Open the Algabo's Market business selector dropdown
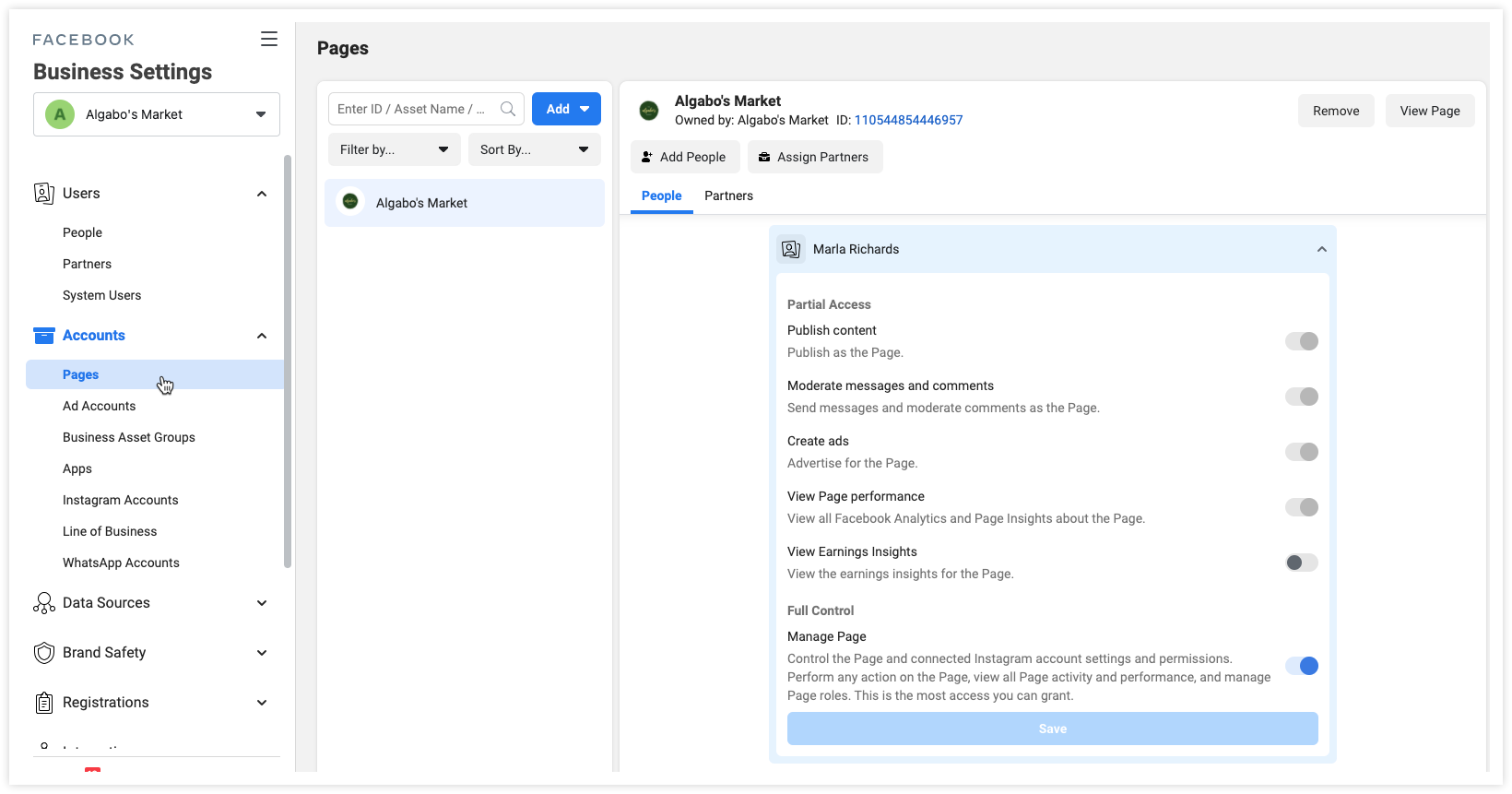This screenshot has width=1512, height=794. tap(157, 114)
